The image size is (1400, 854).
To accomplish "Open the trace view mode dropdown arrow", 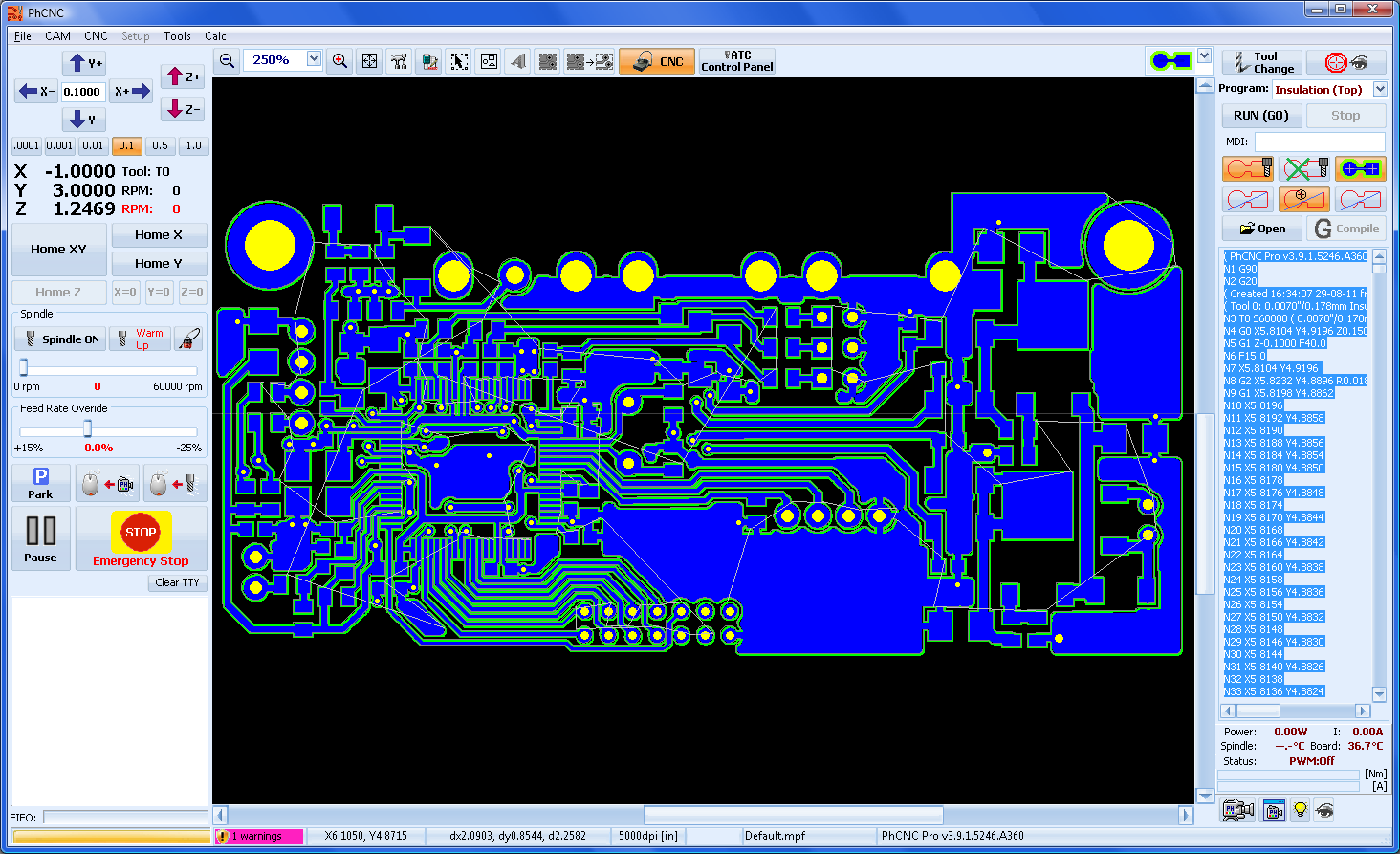I will 1204,56.
